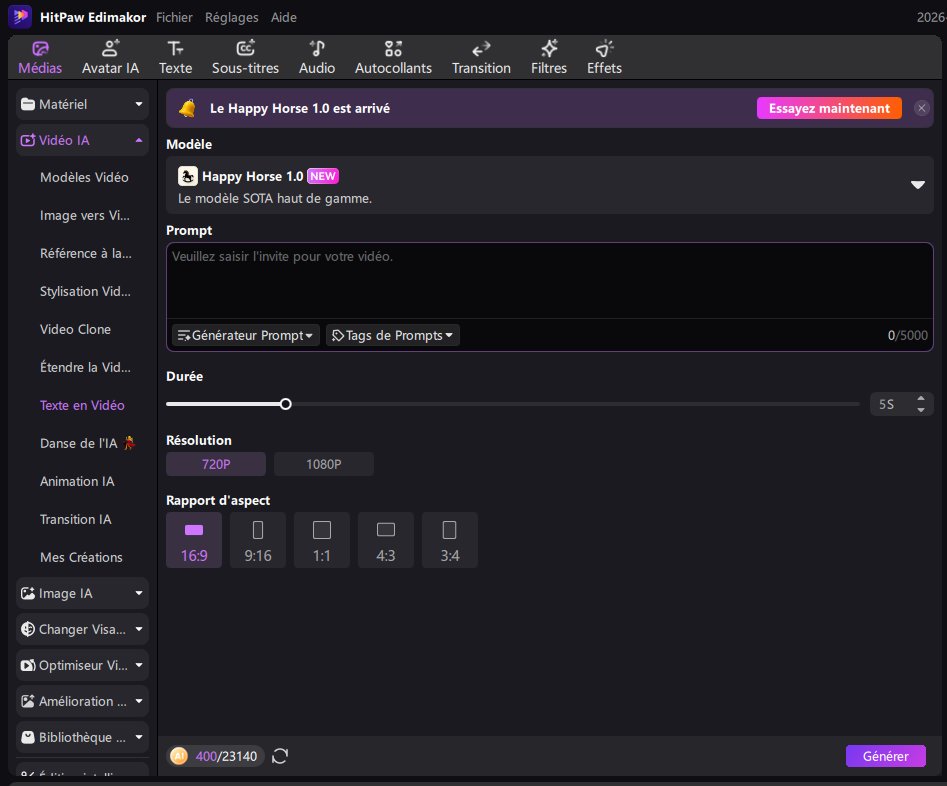Open Image vers Vi... in sidebar

point(85,215)
